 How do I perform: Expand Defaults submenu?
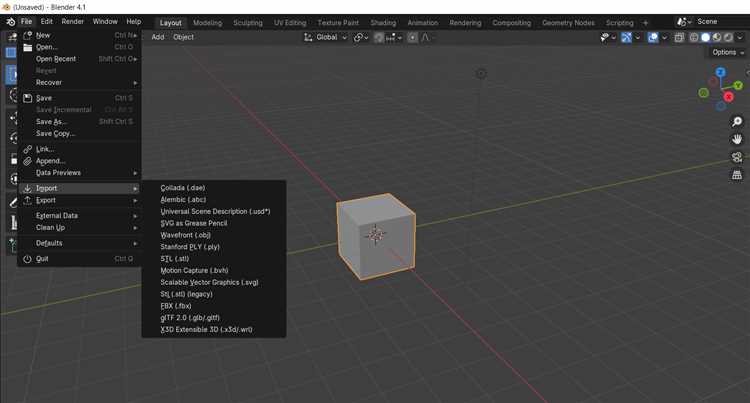[x=79, y=243]
